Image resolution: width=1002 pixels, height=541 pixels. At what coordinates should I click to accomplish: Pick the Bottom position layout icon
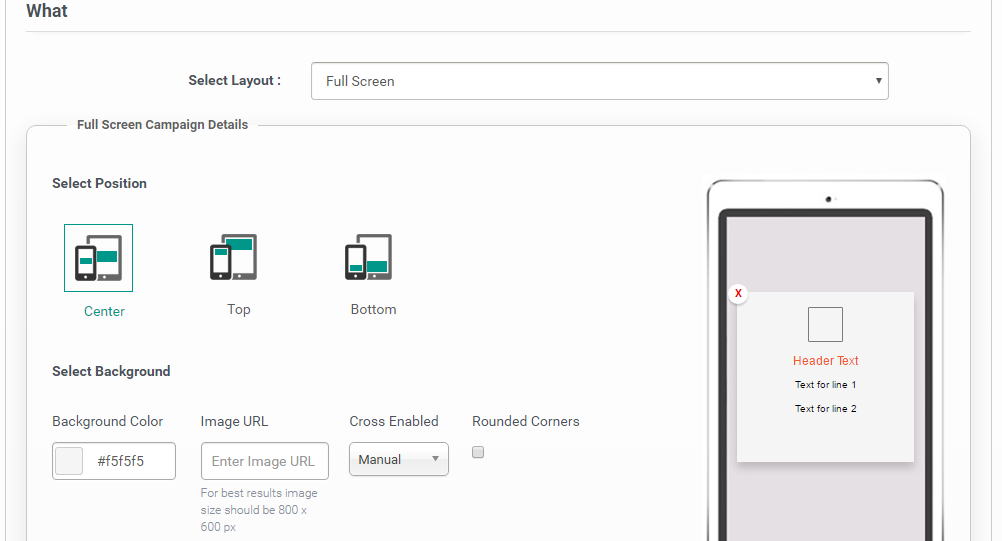(x=368, y=257)
